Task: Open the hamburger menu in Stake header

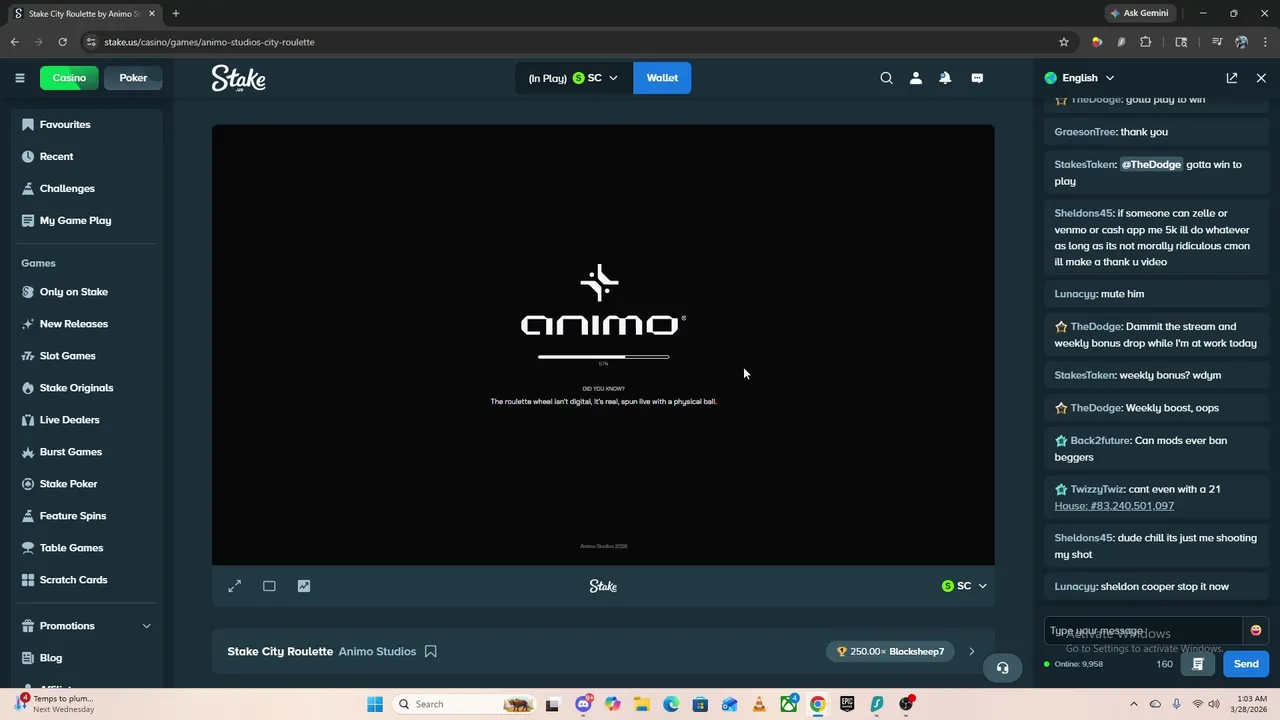Action: pos(19,78)
